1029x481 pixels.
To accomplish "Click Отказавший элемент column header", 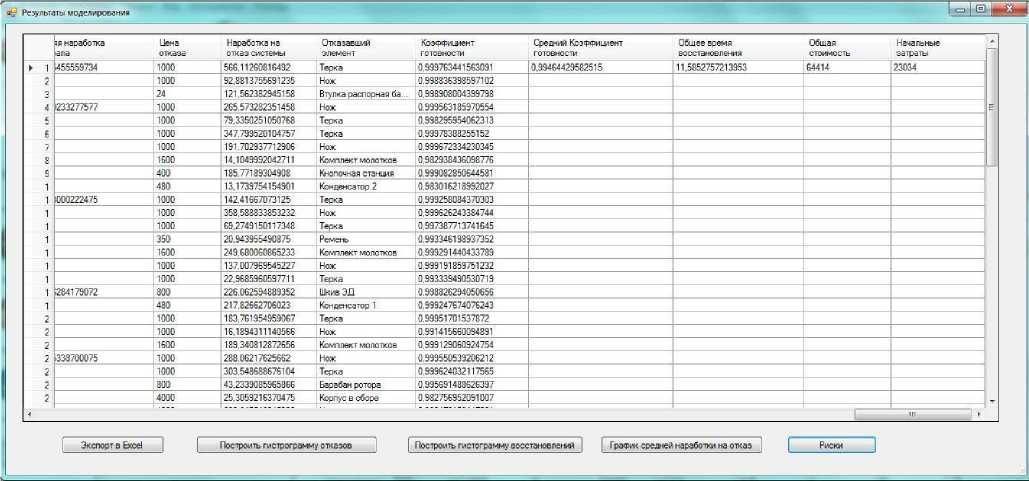I will click(x=365, y=48).
